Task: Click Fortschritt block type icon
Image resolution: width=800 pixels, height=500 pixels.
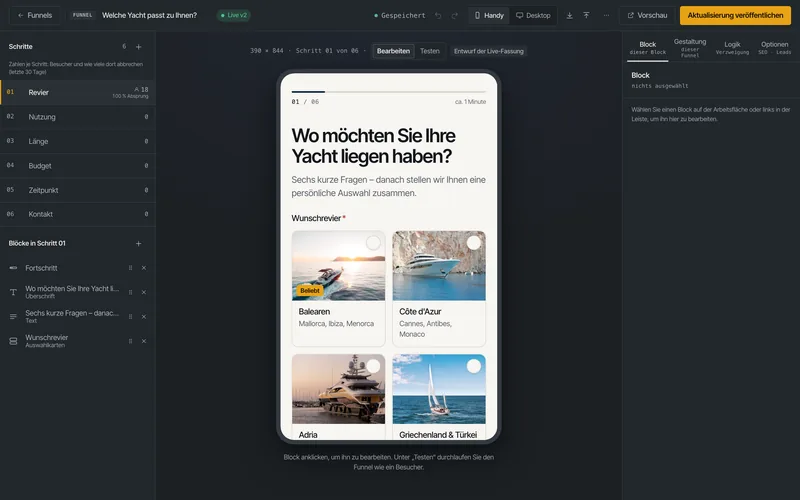Action: pos(13,268)
